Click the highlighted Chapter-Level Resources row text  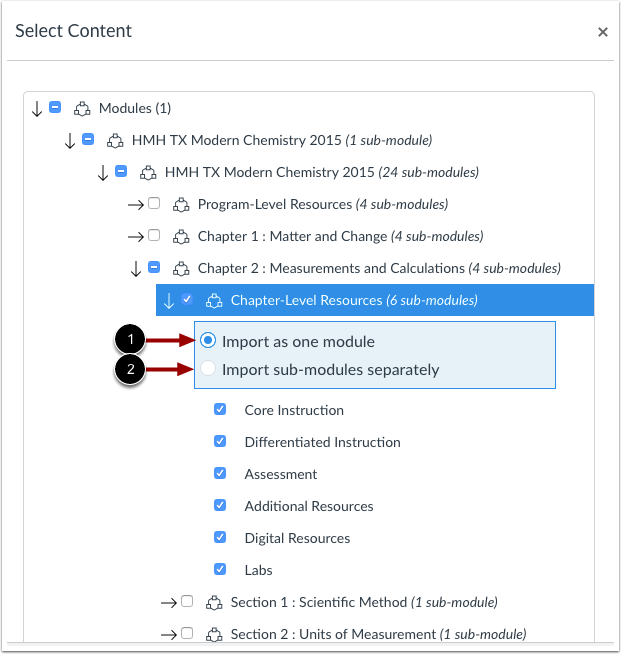354,300
